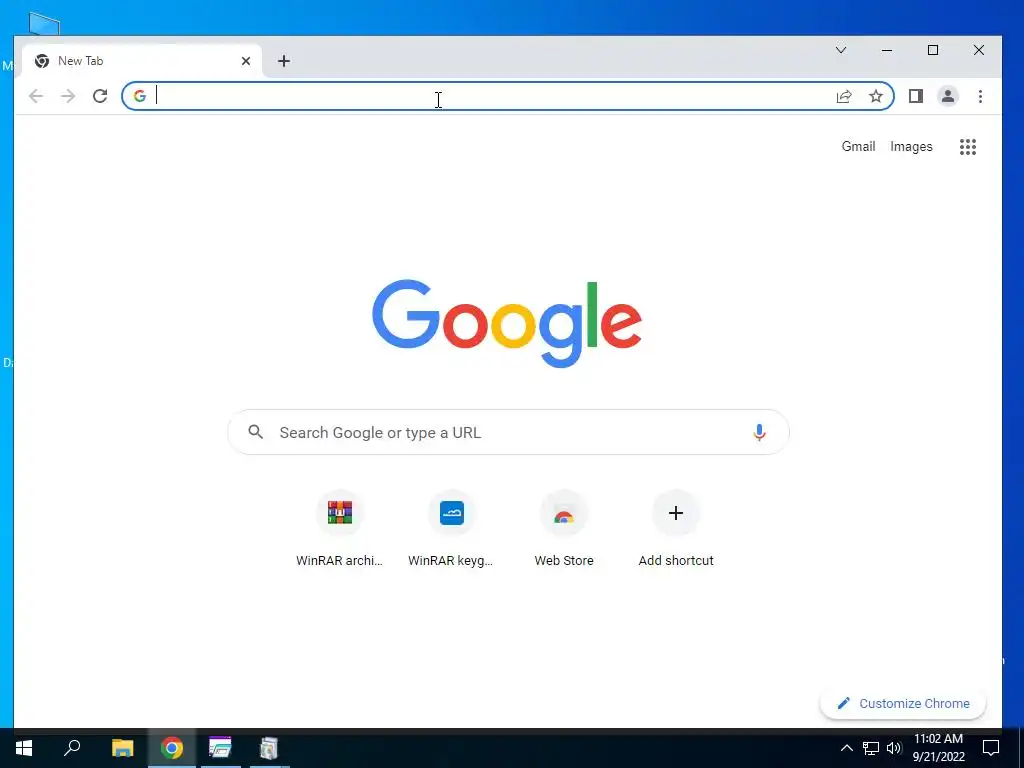Open the WinRAR keygen shortcut tile
Image resolution: width=1024 pixels, height=768 pixels.
tap(451, 529)
